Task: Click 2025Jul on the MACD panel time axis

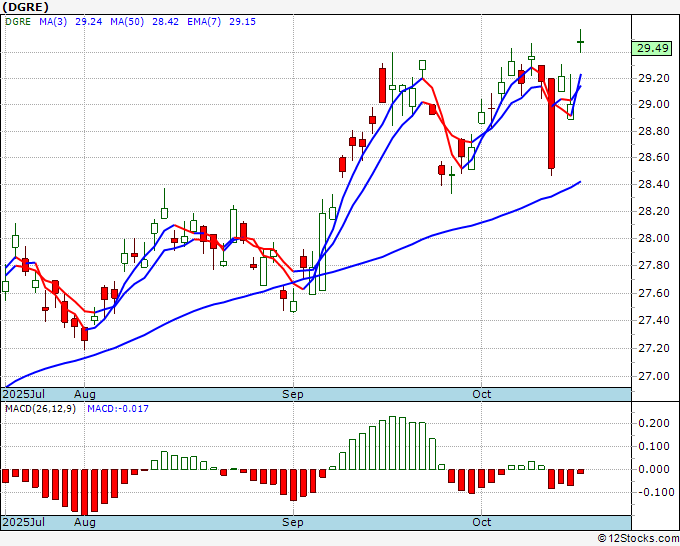Action: tap(24, 522)
